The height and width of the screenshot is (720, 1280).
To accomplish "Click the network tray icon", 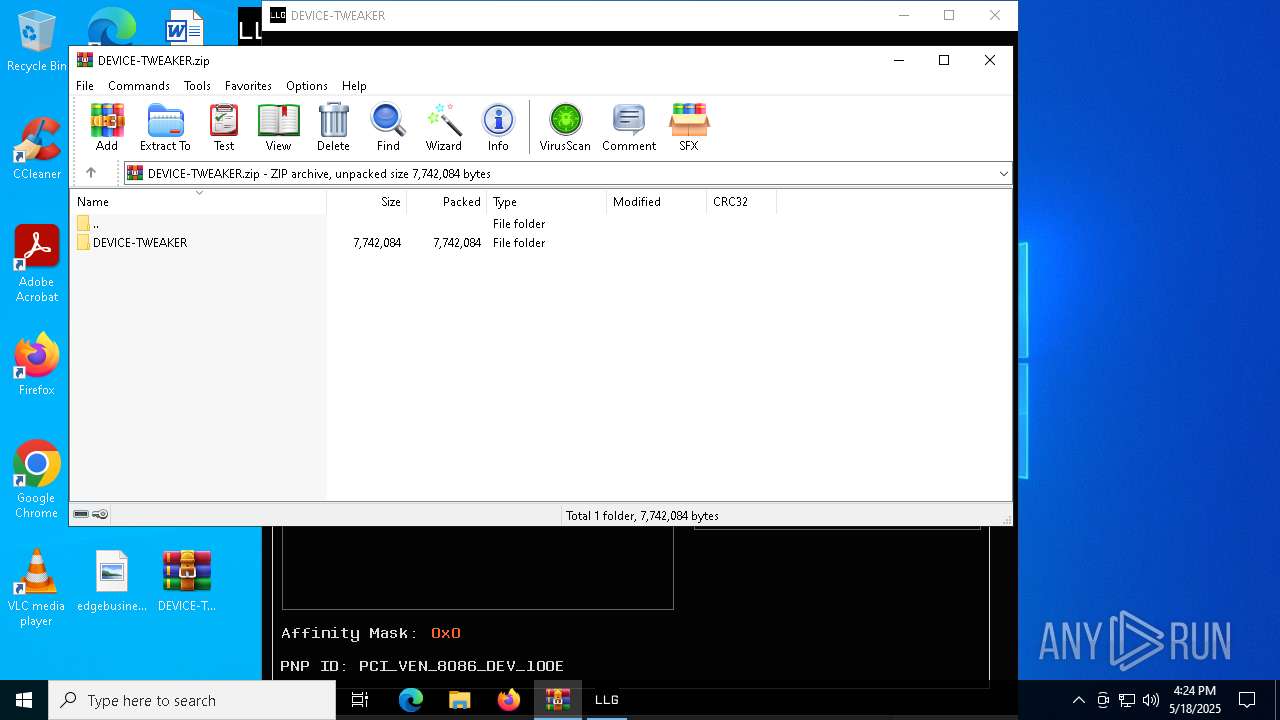I will click(1127, 700).
